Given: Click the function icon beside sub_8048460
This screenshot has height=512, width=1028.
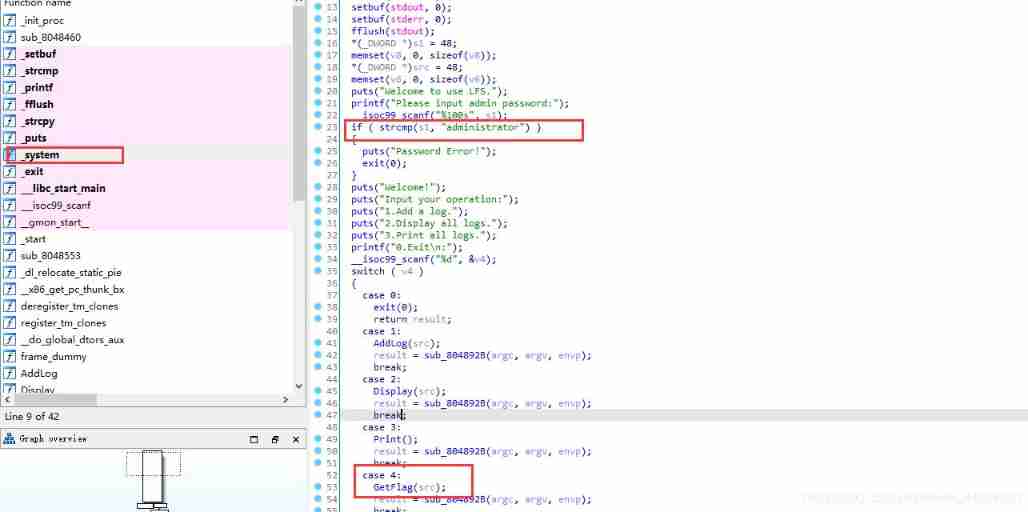Looking at the screenshot, I should click(x=10, y=37).
